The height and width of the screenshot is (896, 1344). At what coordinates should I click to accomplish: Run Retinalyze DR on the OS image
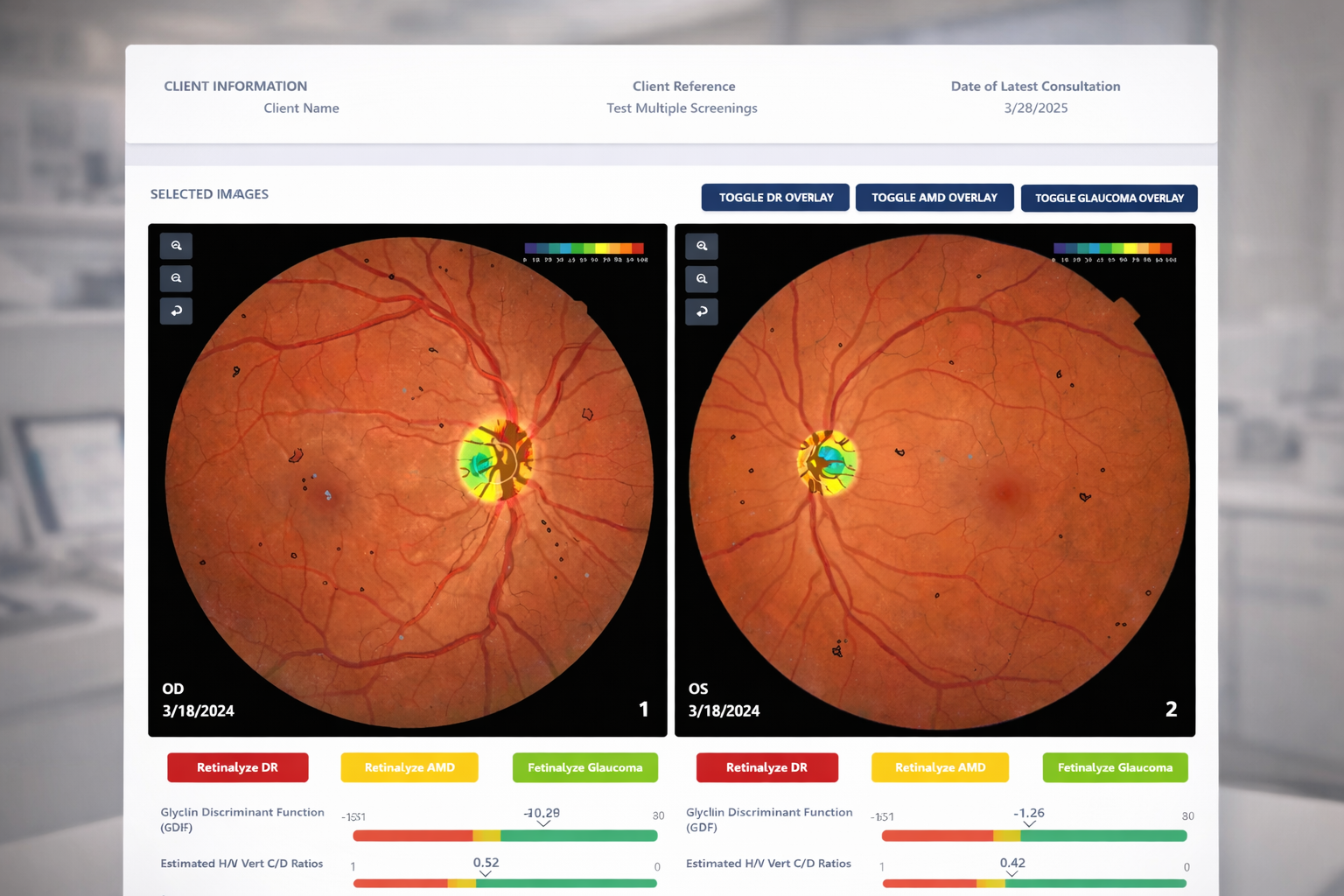click(x=766, y=767)
